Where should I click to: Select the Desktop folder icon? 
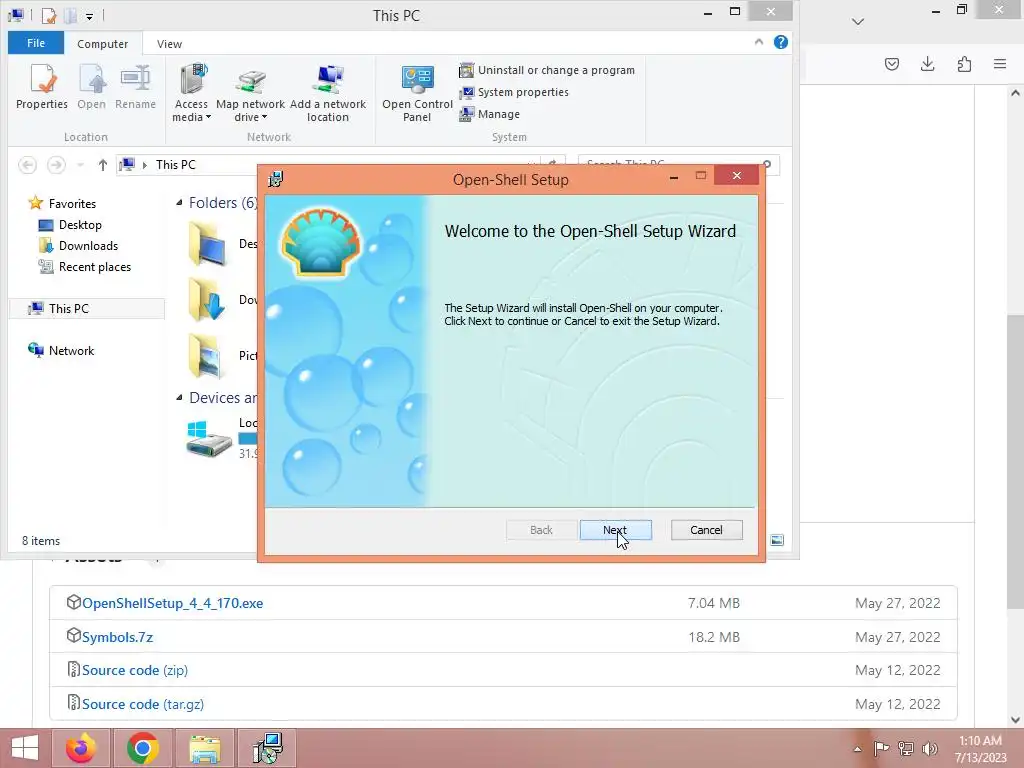208,244
